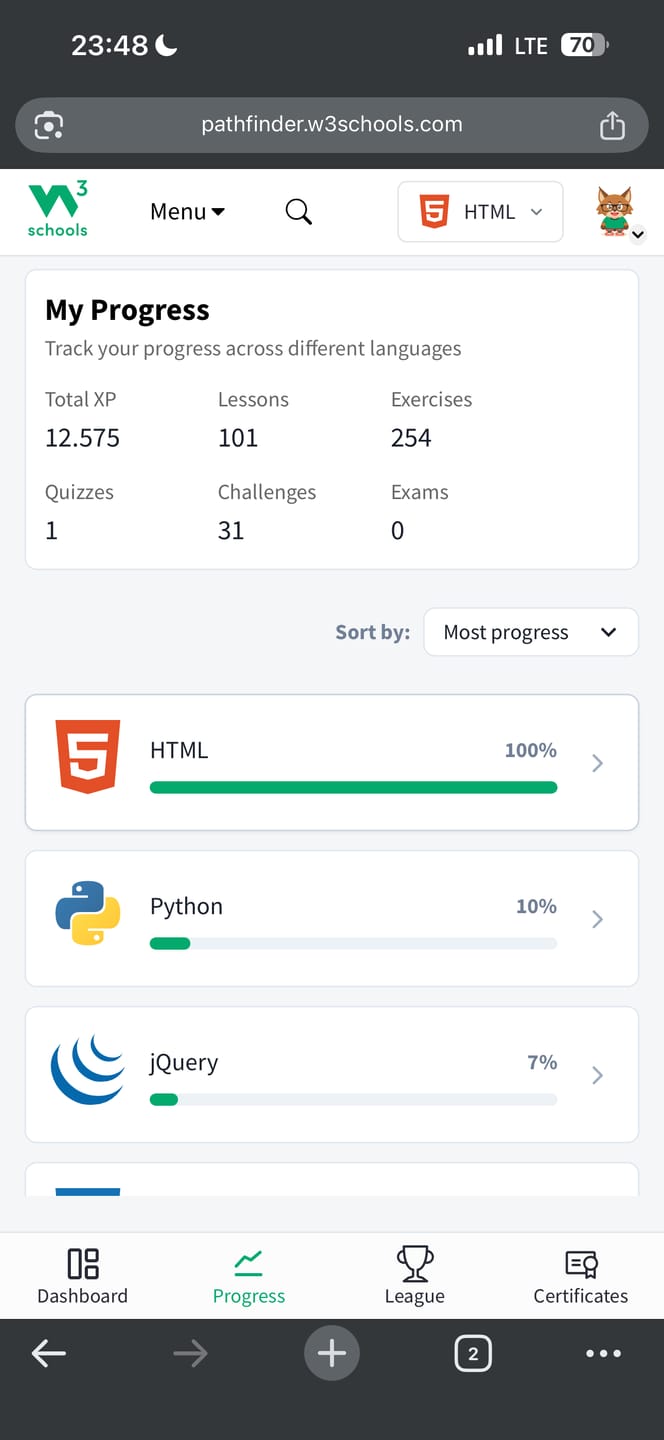The image size is (664, 1440).
Task: Click the pathfinder.w3schools.com address bar
Action: click(x=332, y=125)
